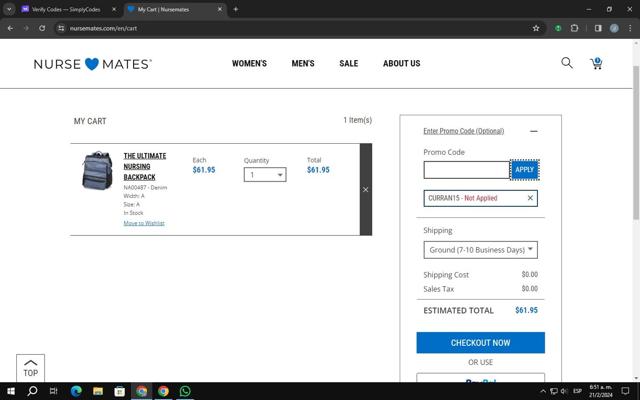Open the browser extensions puzzle icon
This screenshot has width=640, height=400.
click(x=574, y=28)
